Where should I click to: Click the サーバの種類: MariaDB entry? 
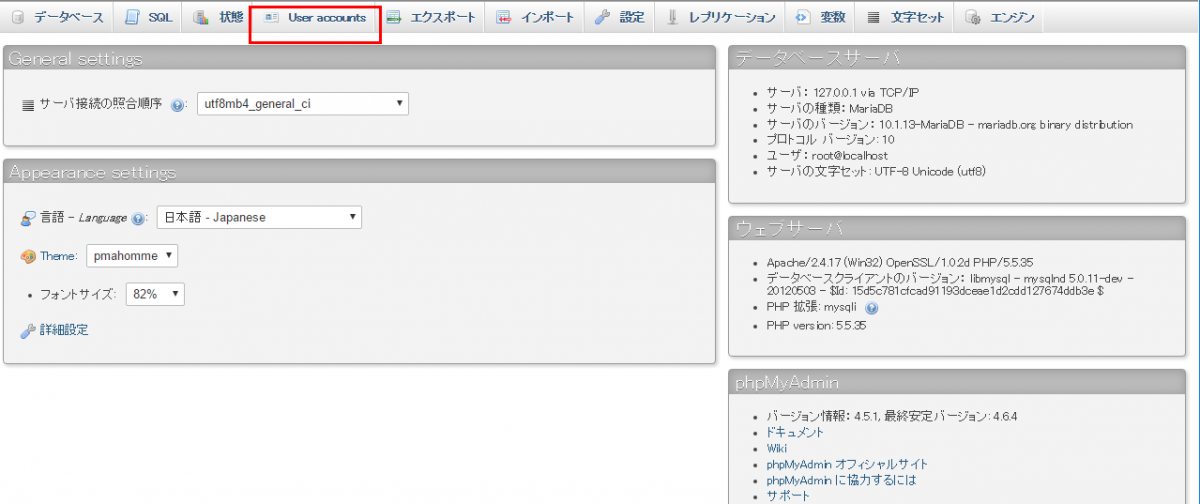828,108
